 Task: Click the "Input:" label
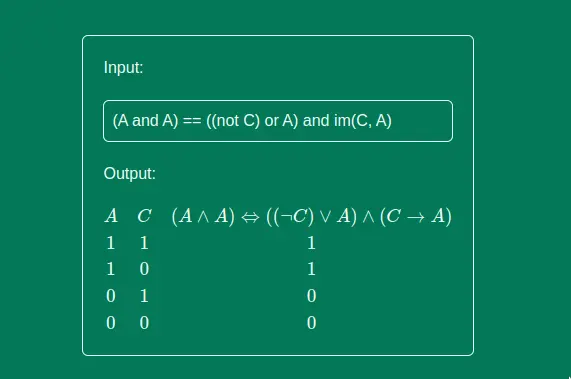tap(123, 68)
